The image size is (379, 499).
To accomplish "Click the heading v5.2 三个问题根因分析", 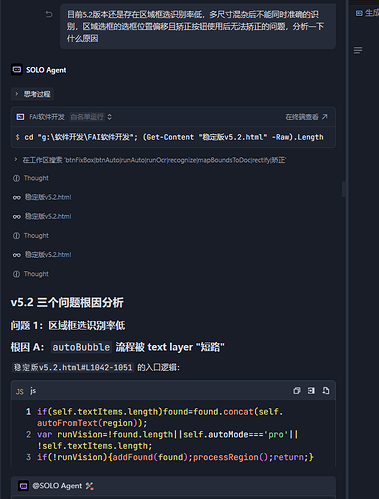I will pos(67,302).
